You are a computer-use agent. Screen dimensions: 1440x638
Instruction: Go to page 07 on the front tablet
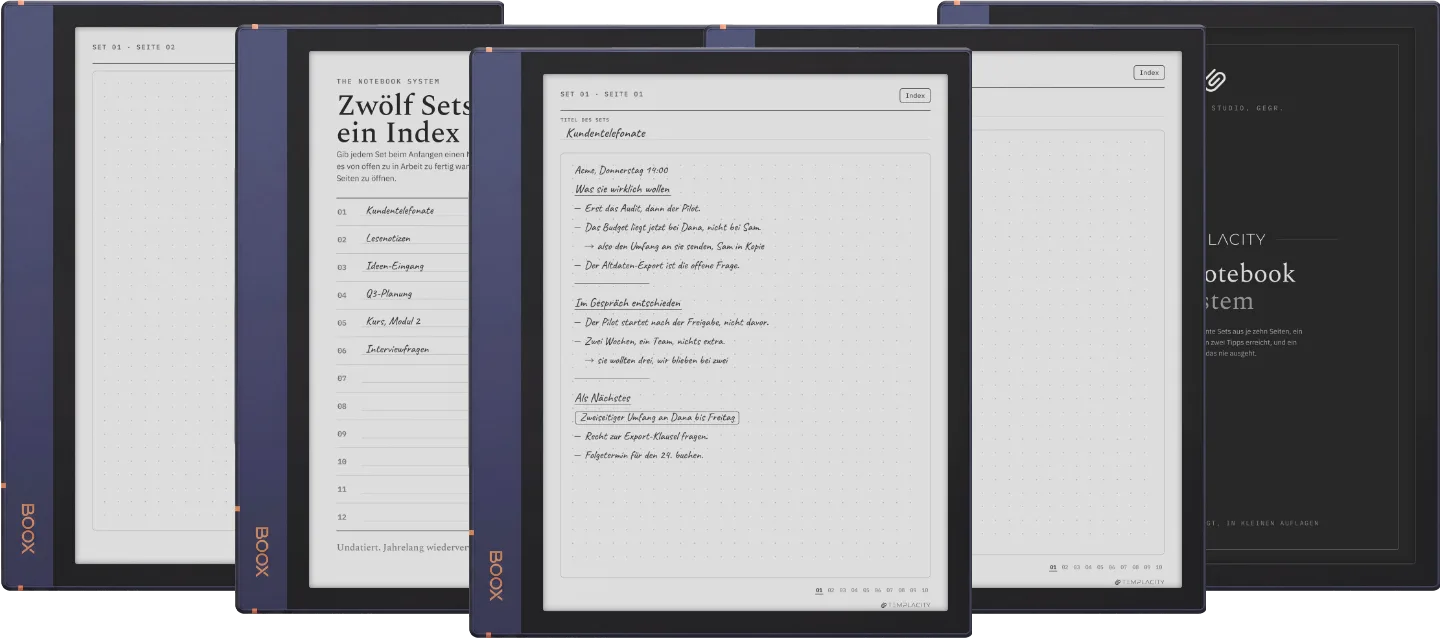890,591
